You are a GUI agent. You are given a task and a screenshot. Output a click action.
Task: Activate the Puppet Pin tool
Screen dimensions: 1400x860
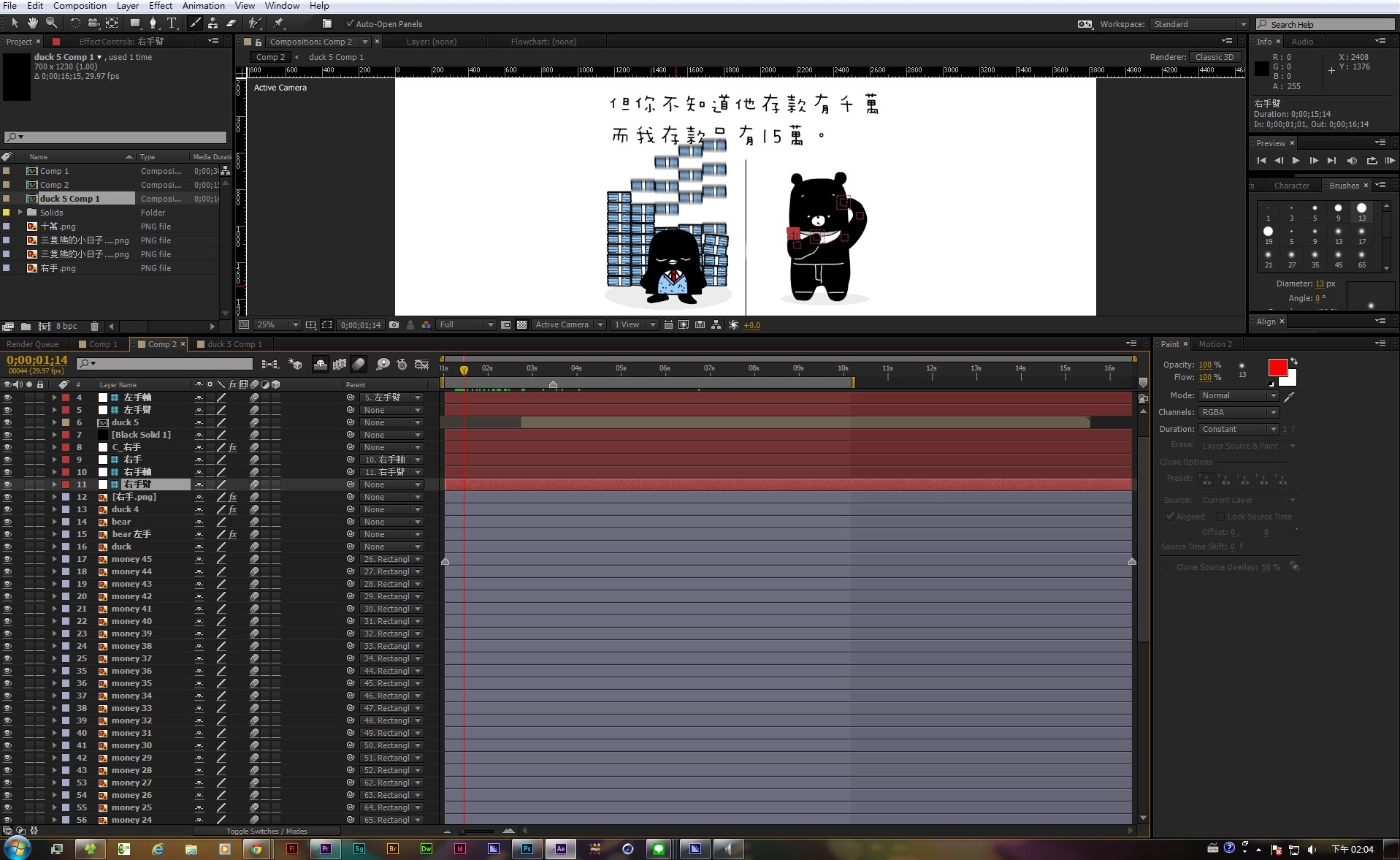click(278, 23)
